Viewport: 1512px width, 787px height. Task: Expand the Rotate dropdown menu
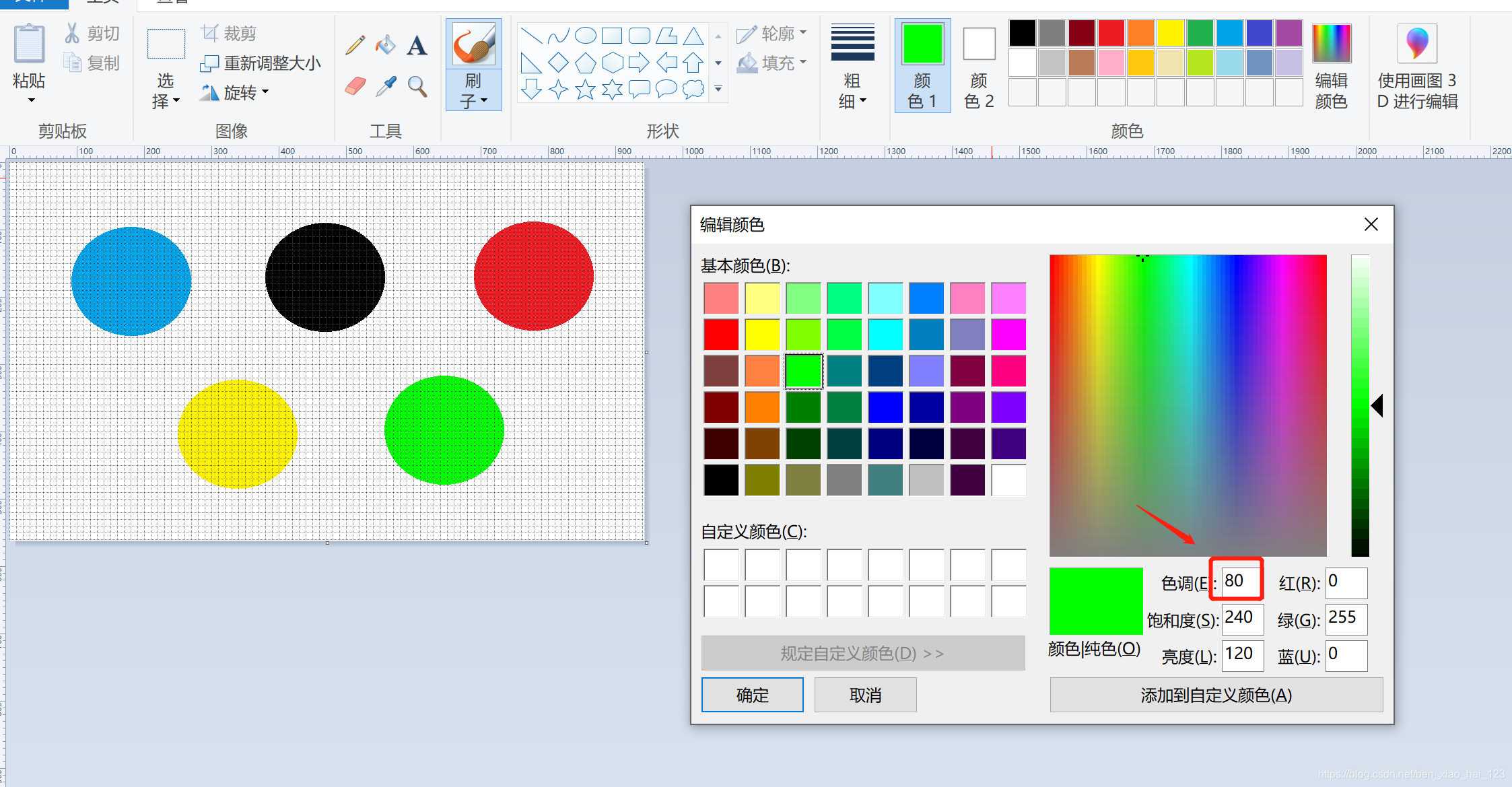tap(236, 92)
